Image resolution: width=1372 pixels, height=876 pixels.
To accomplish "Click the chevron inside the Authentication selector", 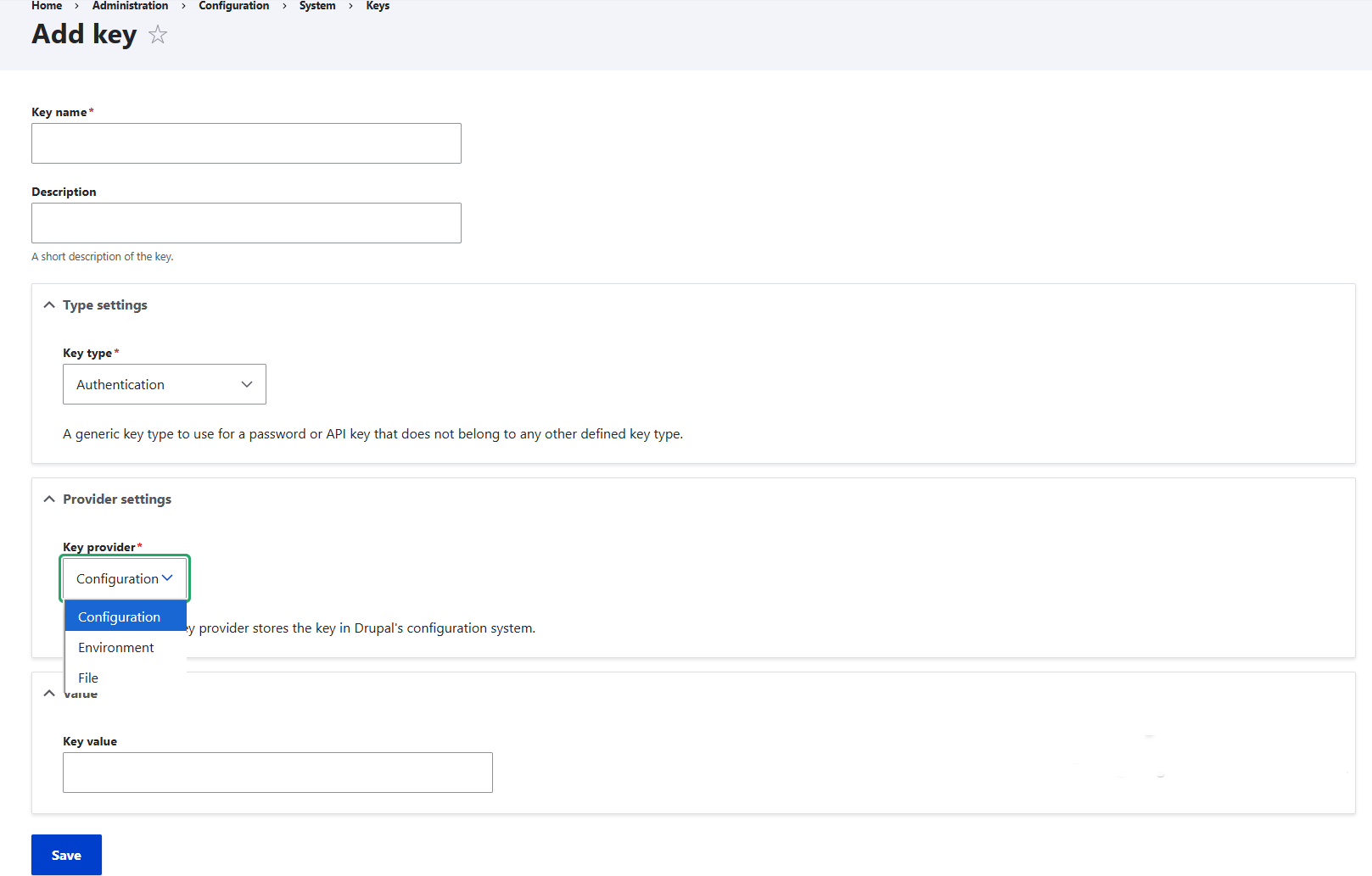I will click(x=246, y=384).
